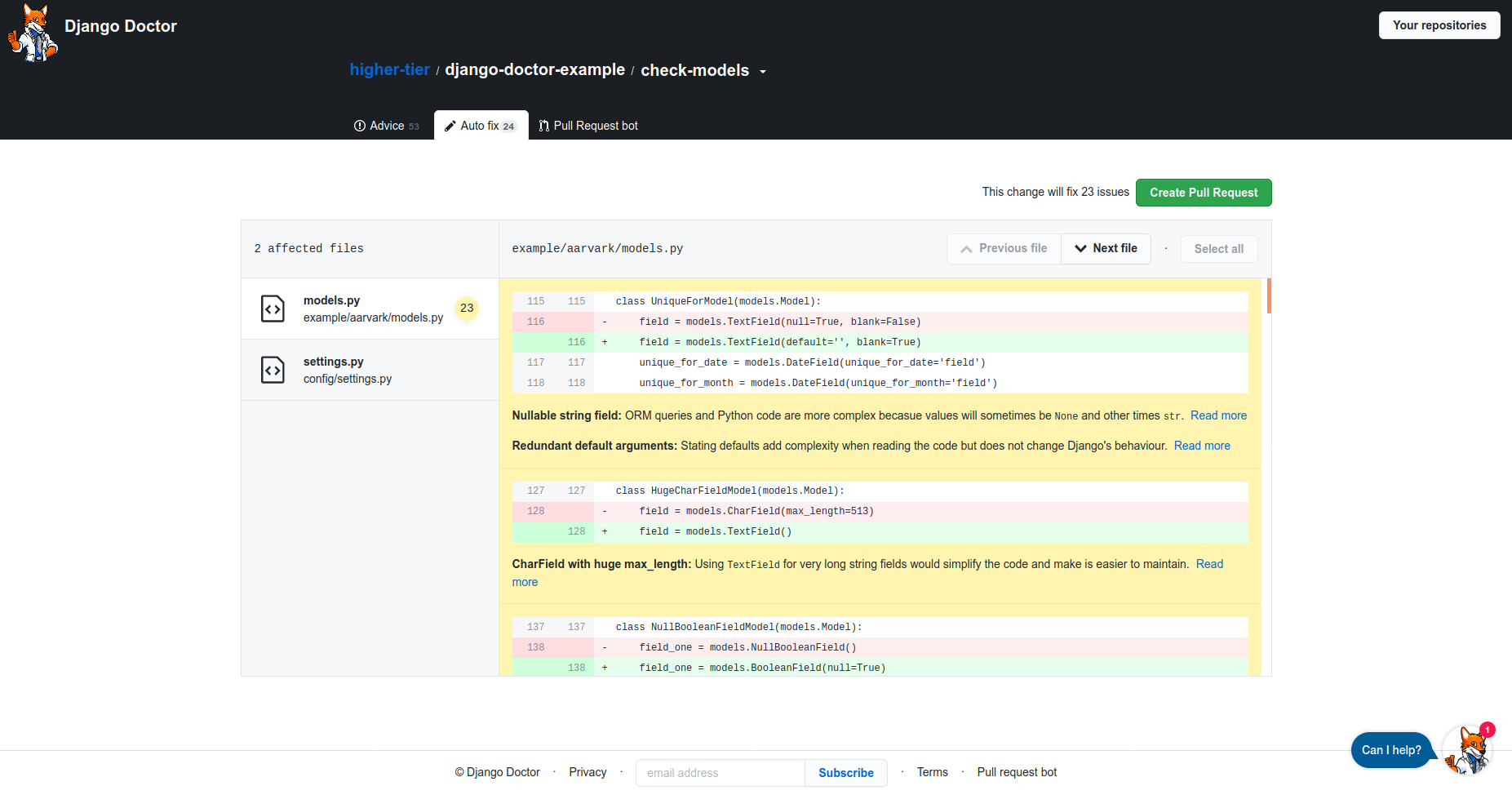Screen dimensions: 1512x795
Task: Open Your repositories
Action: pyautogui.click(x=1439, y=25)
